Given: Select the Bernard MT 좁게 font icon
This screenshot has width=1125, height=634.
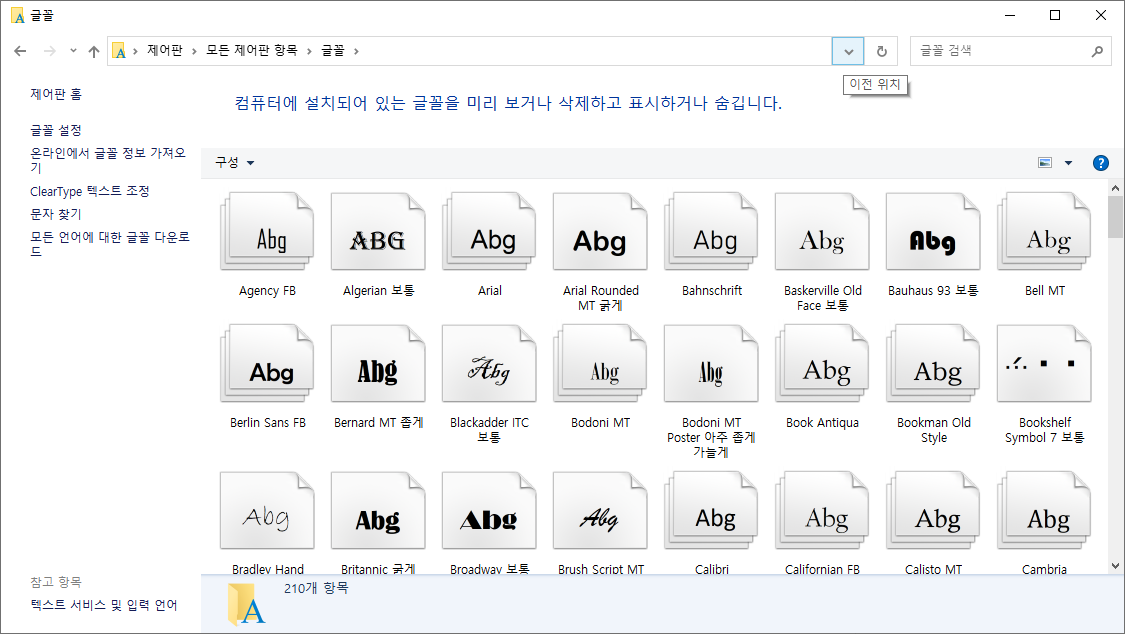Looking at the screenshot, I should 378,364.
